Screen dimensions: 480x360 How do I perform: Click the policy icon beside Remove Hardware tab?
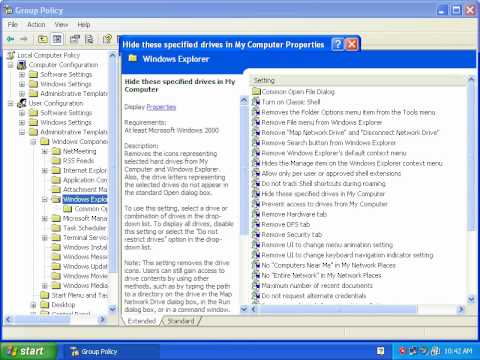click(256, 214)
